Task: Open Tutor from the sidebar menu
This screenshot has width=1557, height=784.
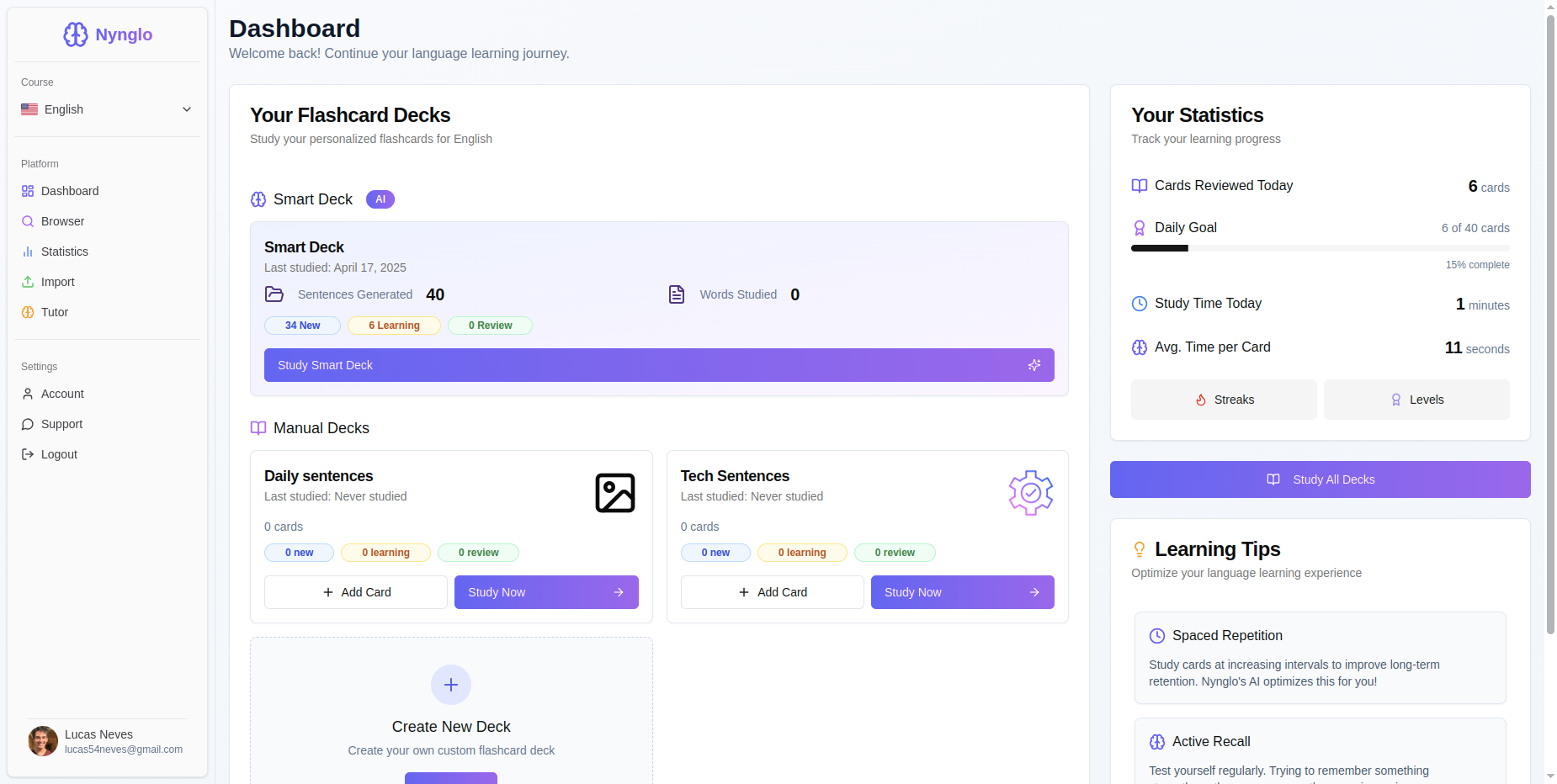Action: pyautogui.click(x=107, y=312)
